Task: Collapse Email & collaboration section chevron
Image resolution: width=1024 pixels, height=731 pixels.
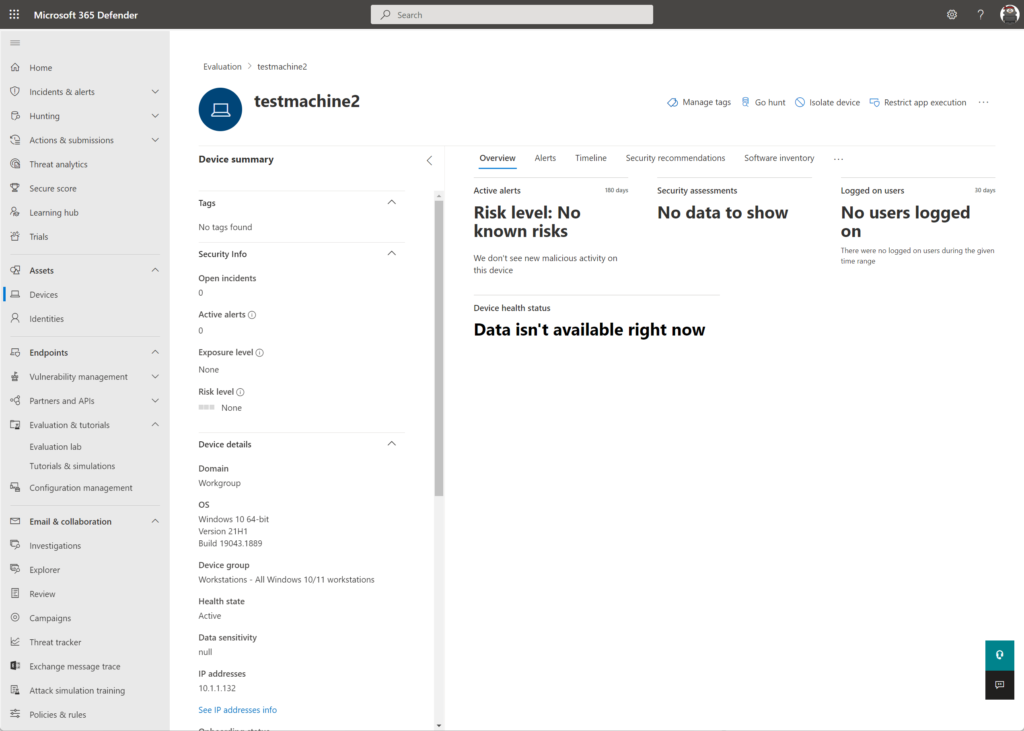Action: point(155,521)
